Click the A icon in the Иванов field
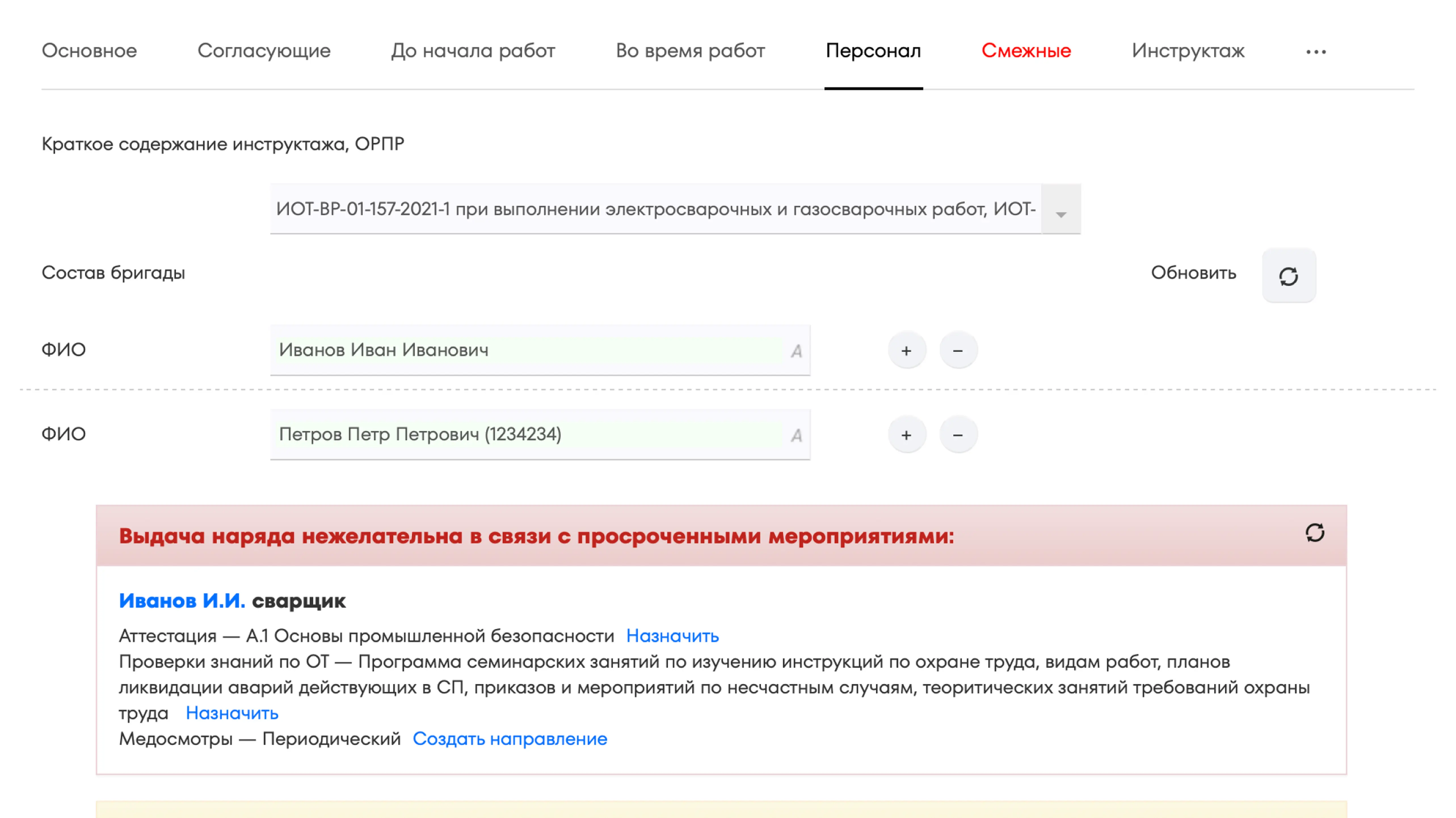Image resolution: width=1456 pixels, height=818 pixels. [796, 351]
